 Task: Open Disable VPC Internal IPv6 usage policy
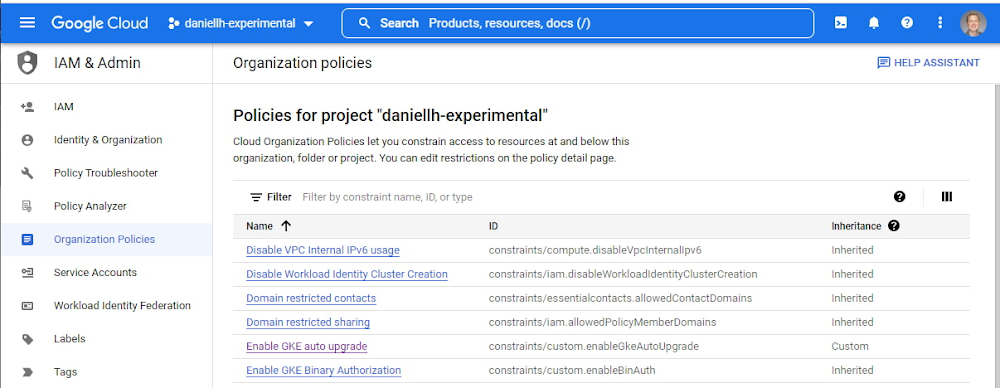(x=323, y=250)
